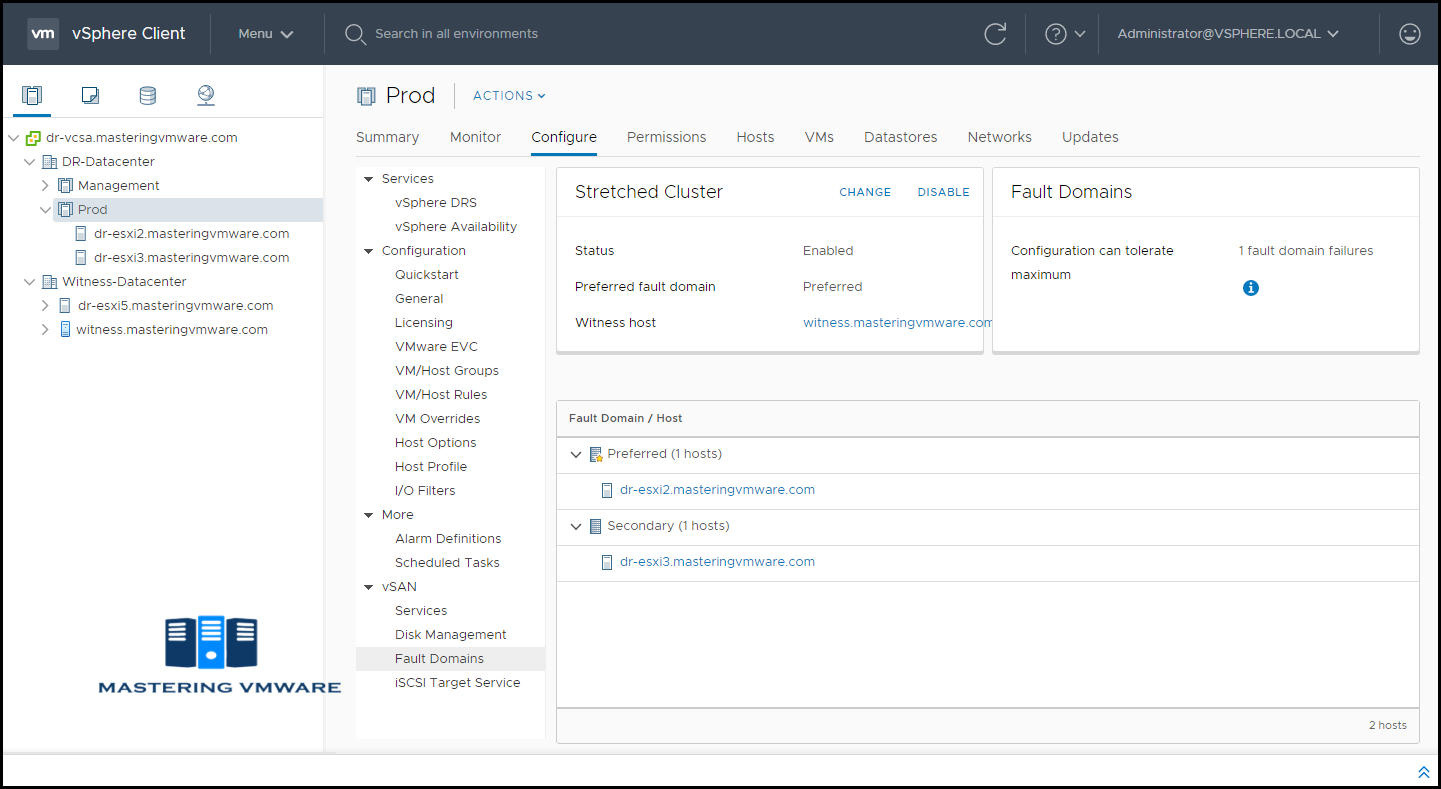Open dr-esxi2.masteringvmware.com link in fault domains
This screenshot has width=1441, height=789.
coord(717,490)
